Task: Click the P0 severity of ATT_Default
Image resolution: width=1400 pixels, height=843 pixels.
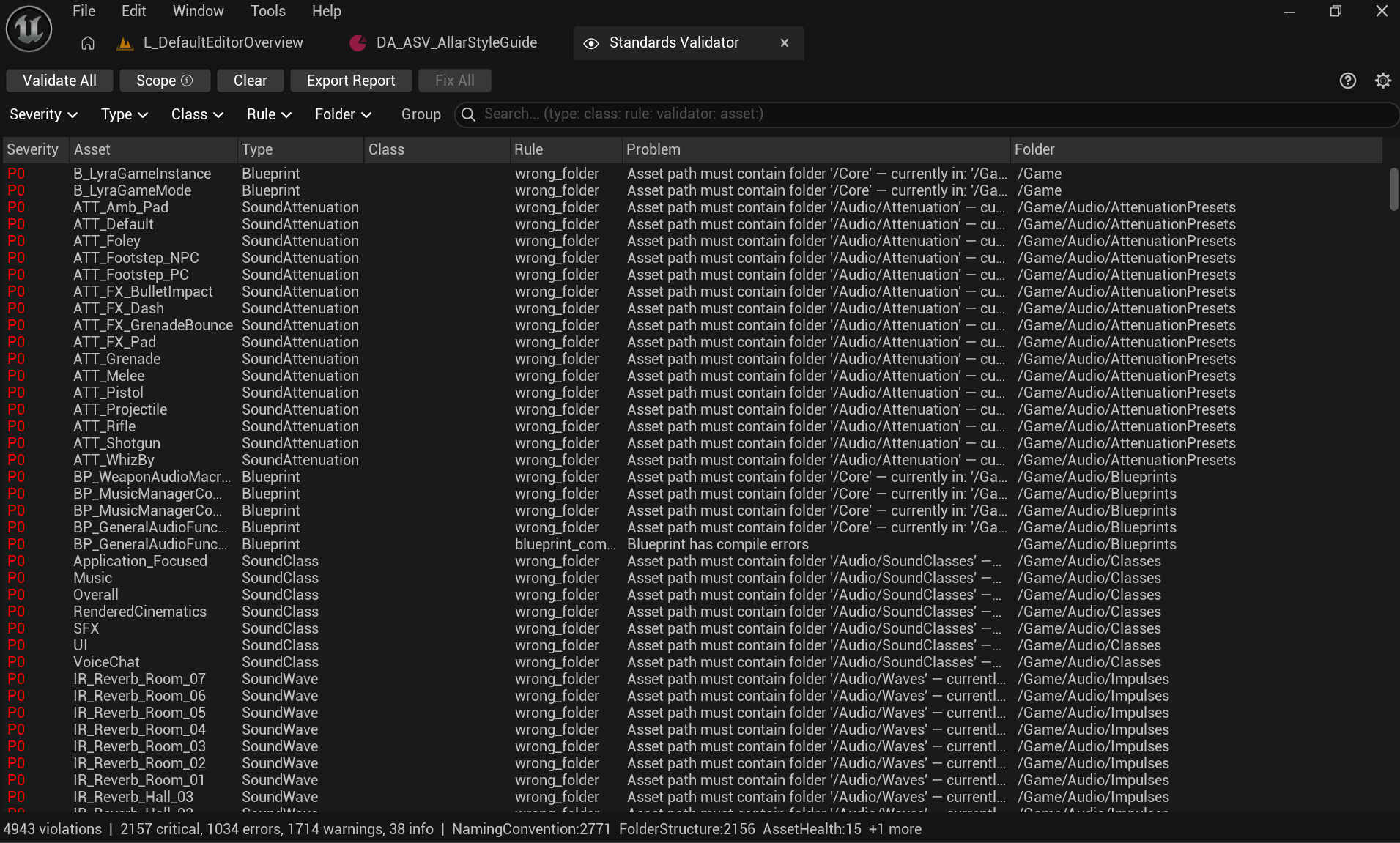Action: (16, 224)
